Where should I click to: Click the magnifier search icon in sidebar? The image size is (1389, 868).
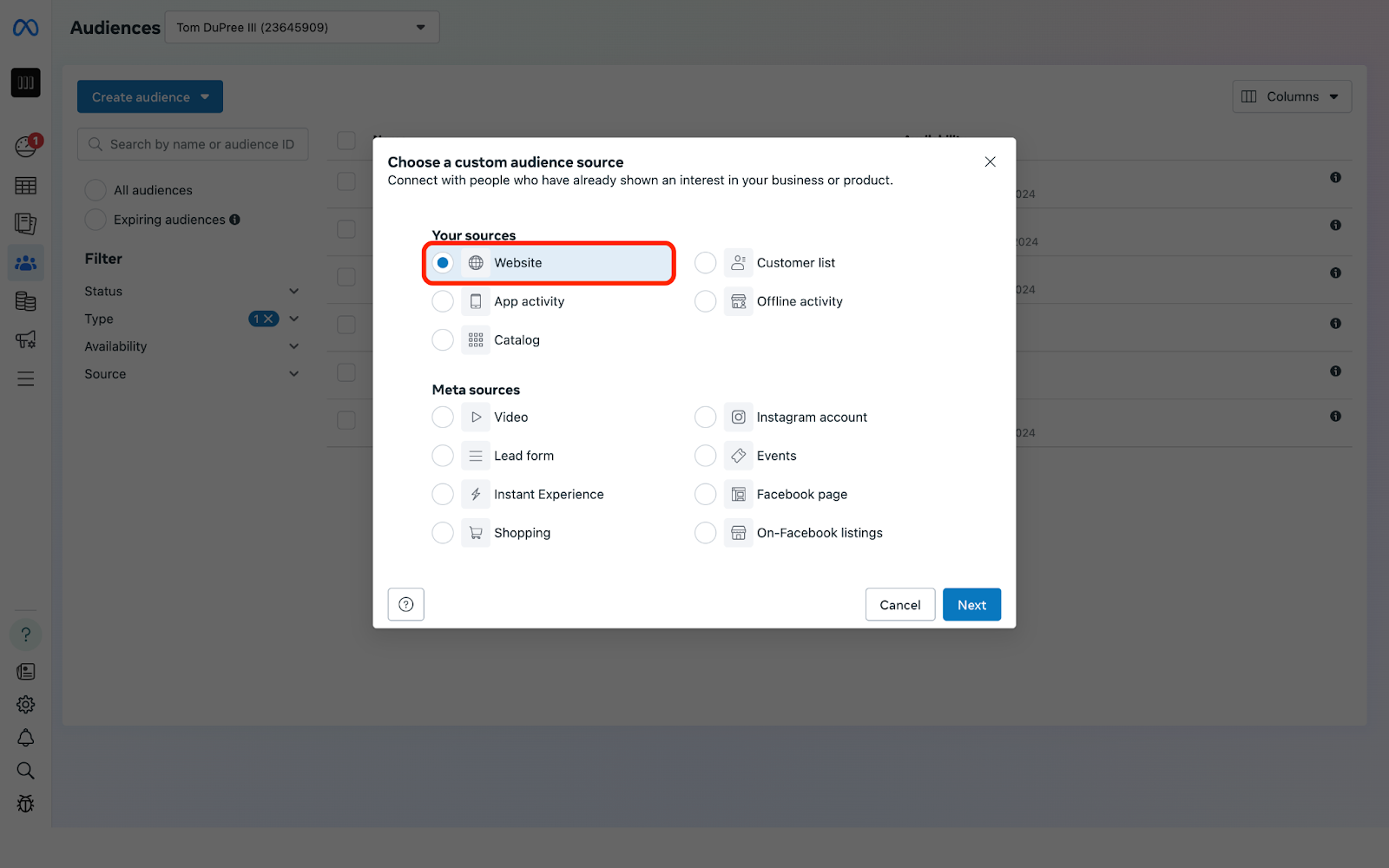pyautogui.click(x=26, y=771)
